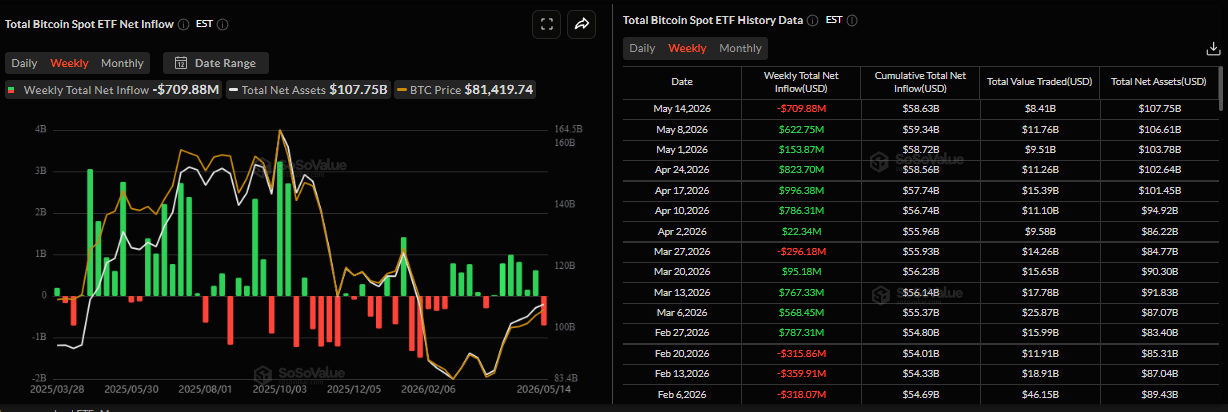Click the $59.34B cumulative inflow cell

[920, 129]
